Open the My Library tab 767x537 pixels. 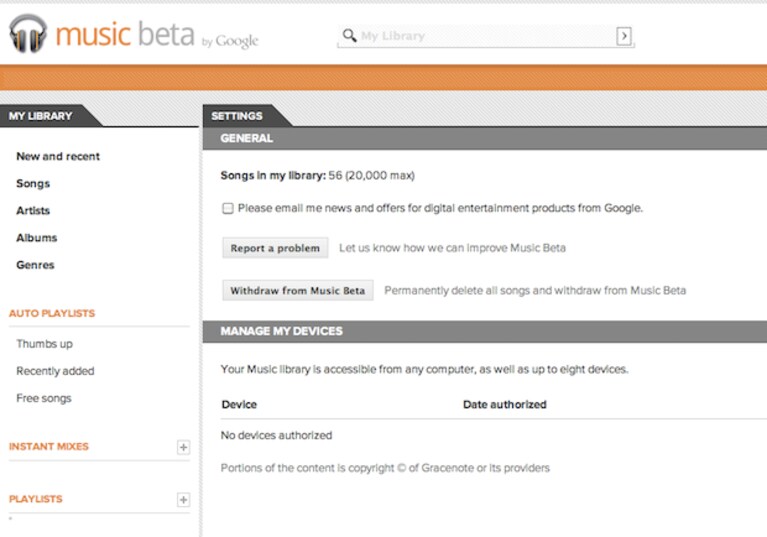pos(41,116)
